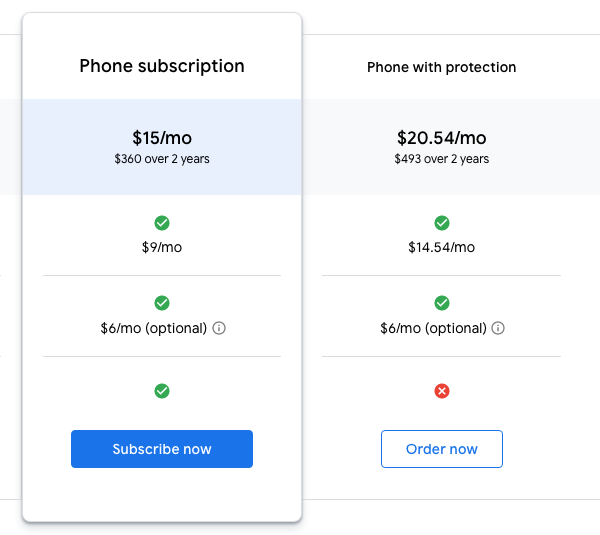600x535 pixels.
Task: Open the info icon in Phone subscription column
Action: pos(220,328)
